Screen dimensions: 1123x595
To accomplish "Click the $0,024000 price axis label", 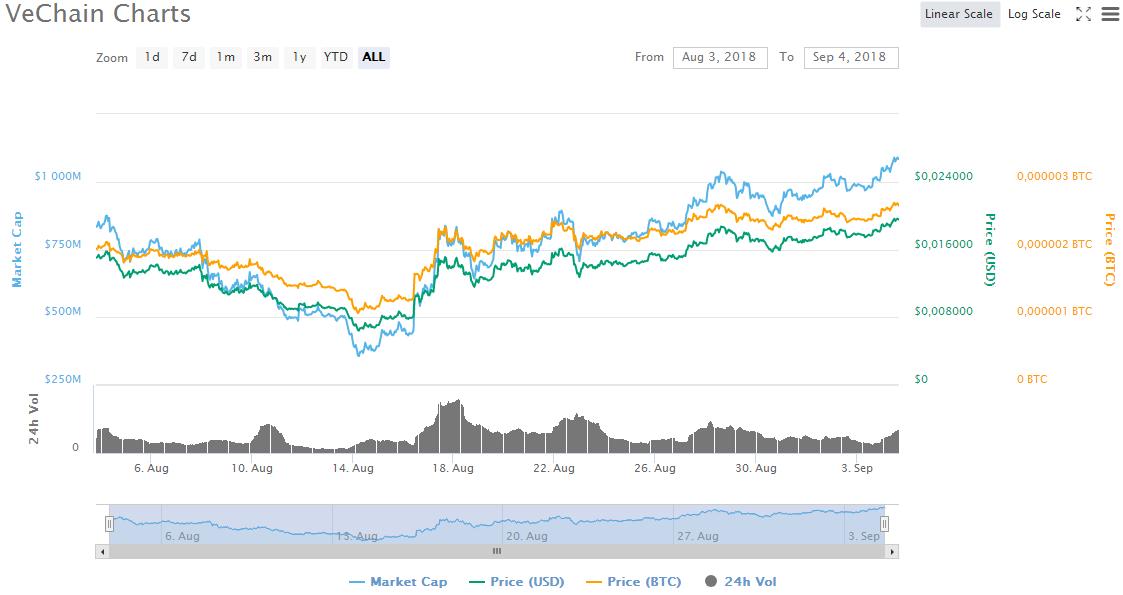I will pos(944,176).
